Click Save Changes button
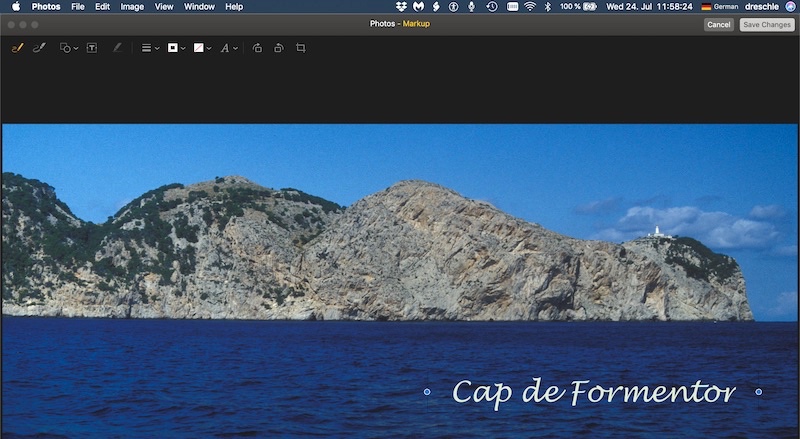Viewport: 800px width, 439px height. click(x=767, y=24)
